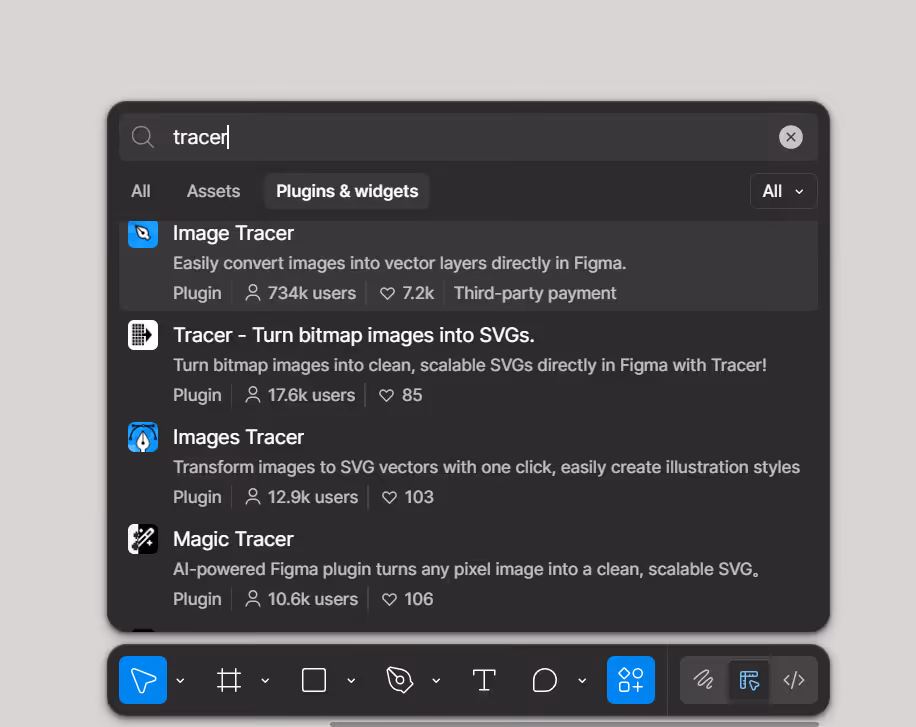Toggle the Actions resources button

click(630, 680)
